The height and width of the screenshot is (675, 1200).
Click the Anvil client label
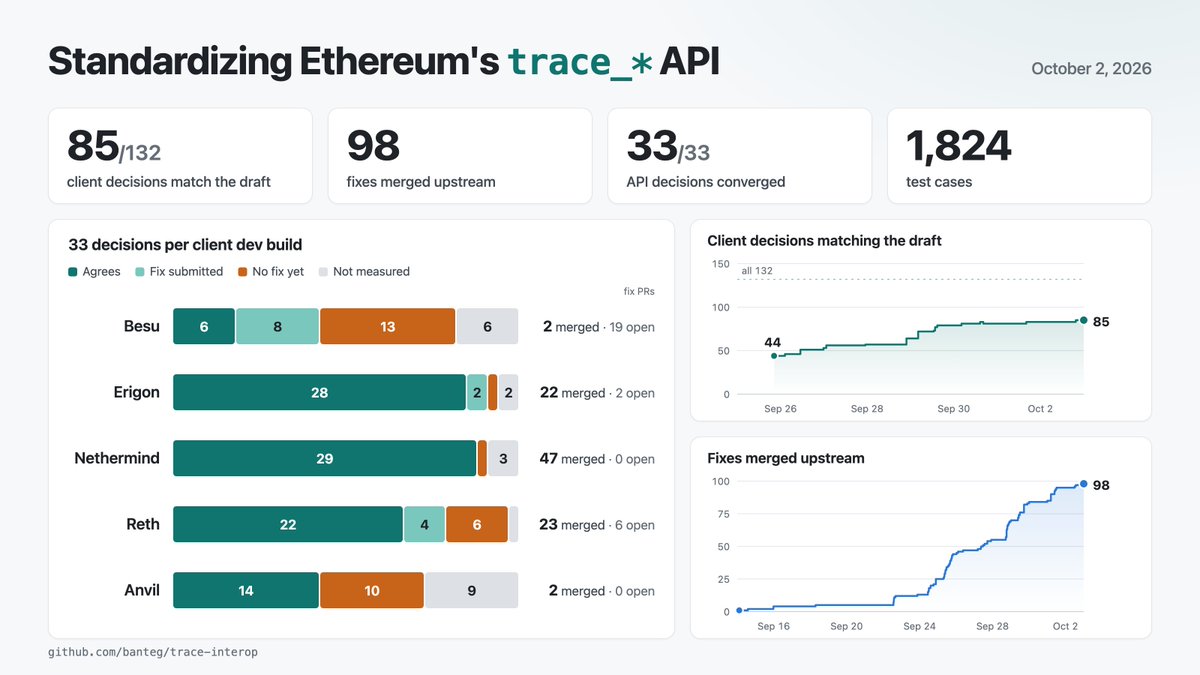pos(141,590)
